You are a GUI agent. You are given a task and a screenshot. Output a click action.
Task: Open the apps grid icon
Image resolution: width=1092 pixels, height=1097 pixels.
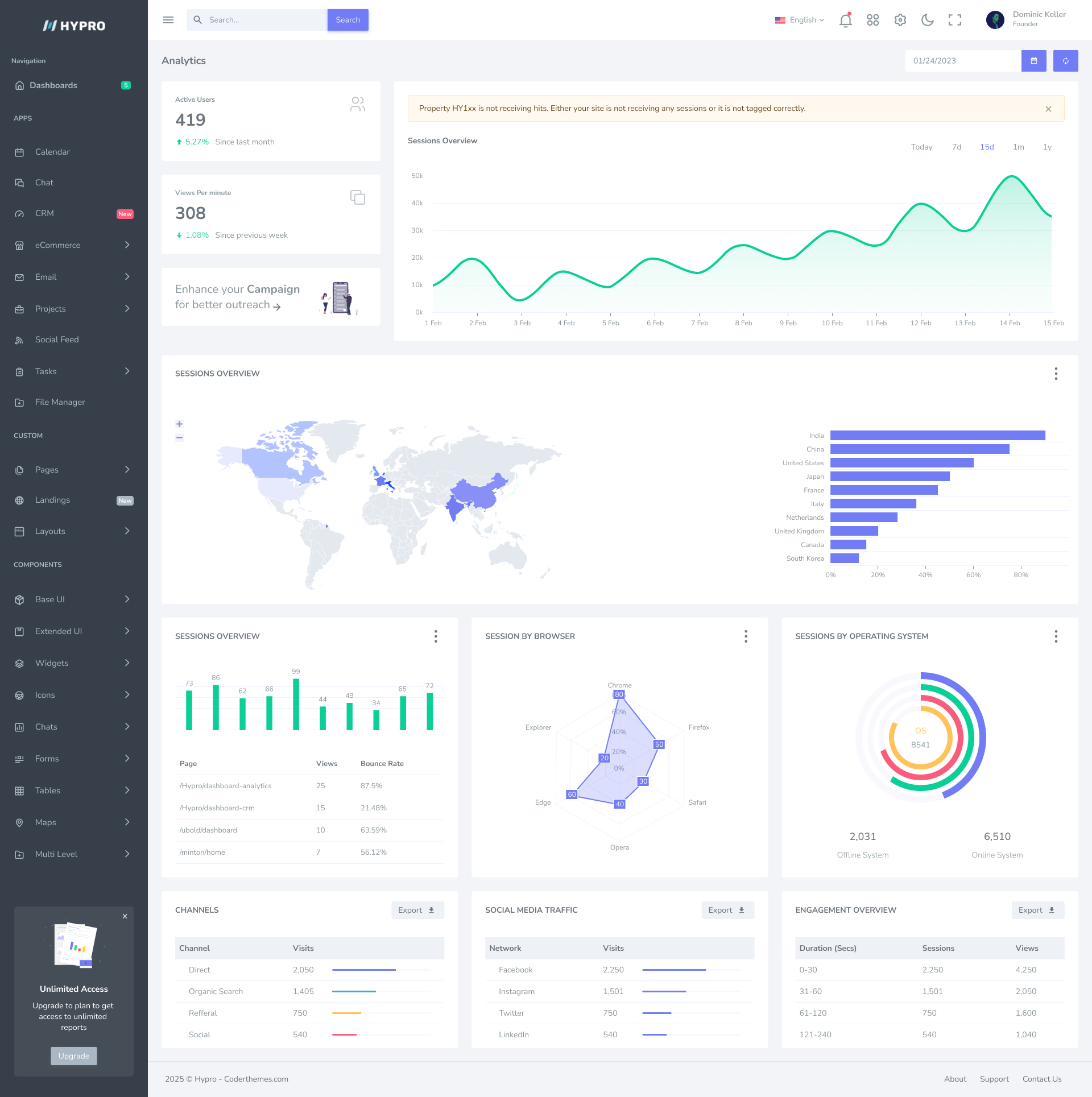coord(872,20)
